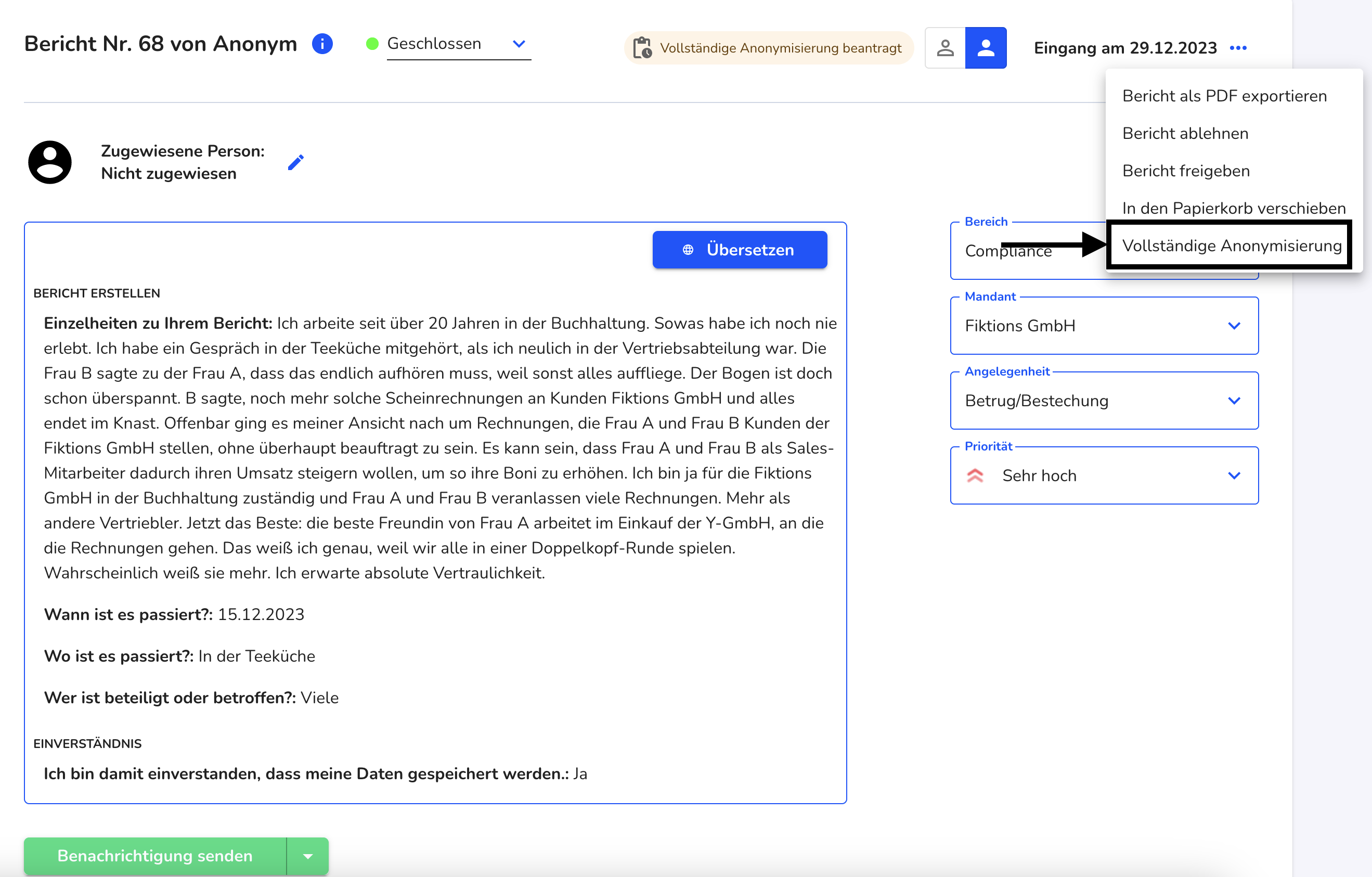Click the Wann ist es passiert date 15.12.2023
This screenshot has width=1372, height=877.
261,615
